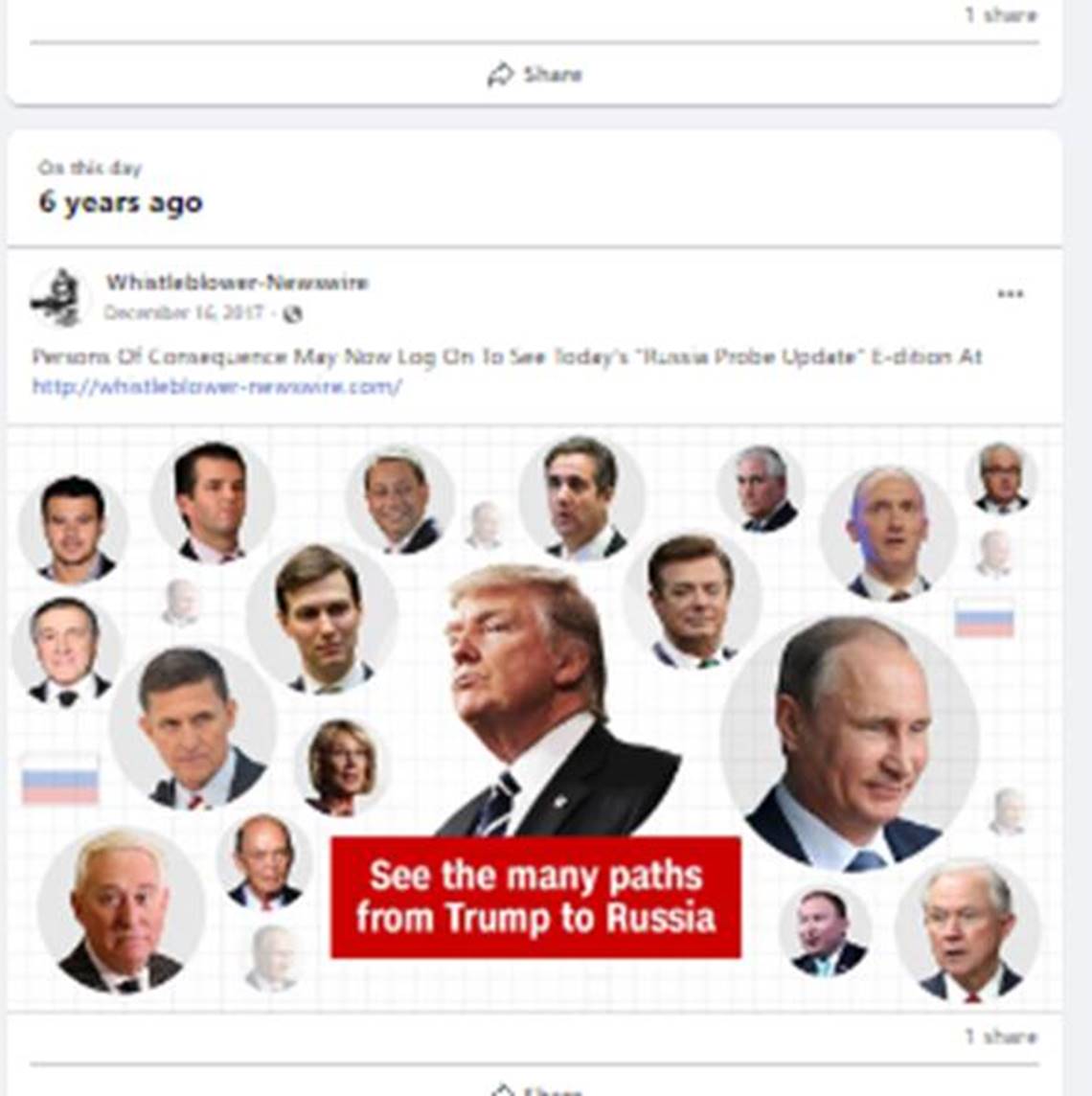Visit the whistleblower-newswire.com link

point(217,386)
